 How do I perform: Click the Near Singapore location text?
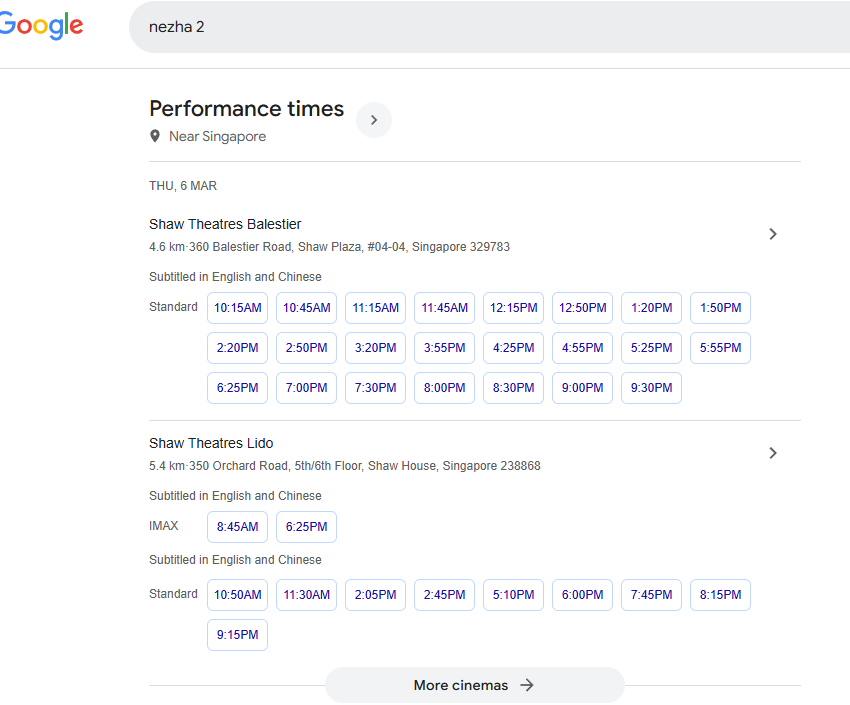tap(217, 136)
